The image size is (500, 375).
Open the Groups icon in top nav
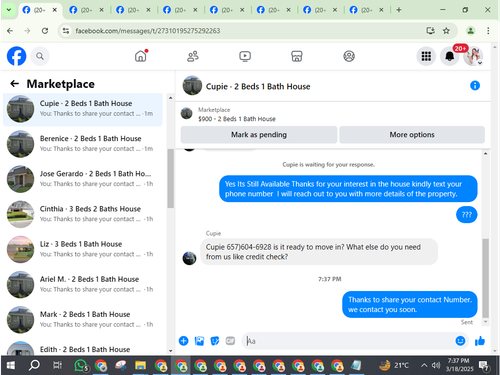349,56
